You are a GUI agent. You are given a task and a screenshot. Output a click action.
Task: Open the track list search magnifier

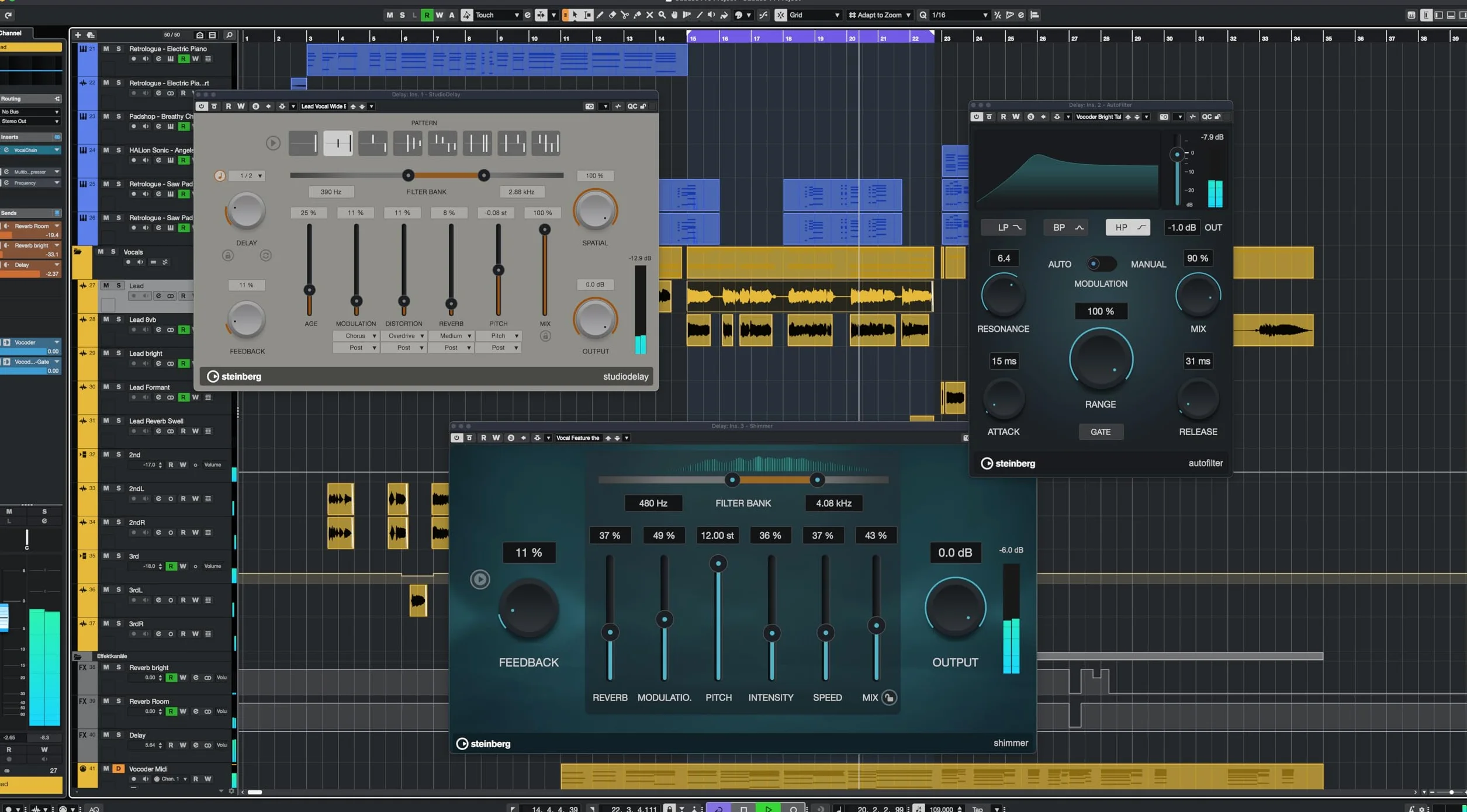pos(229,35)
